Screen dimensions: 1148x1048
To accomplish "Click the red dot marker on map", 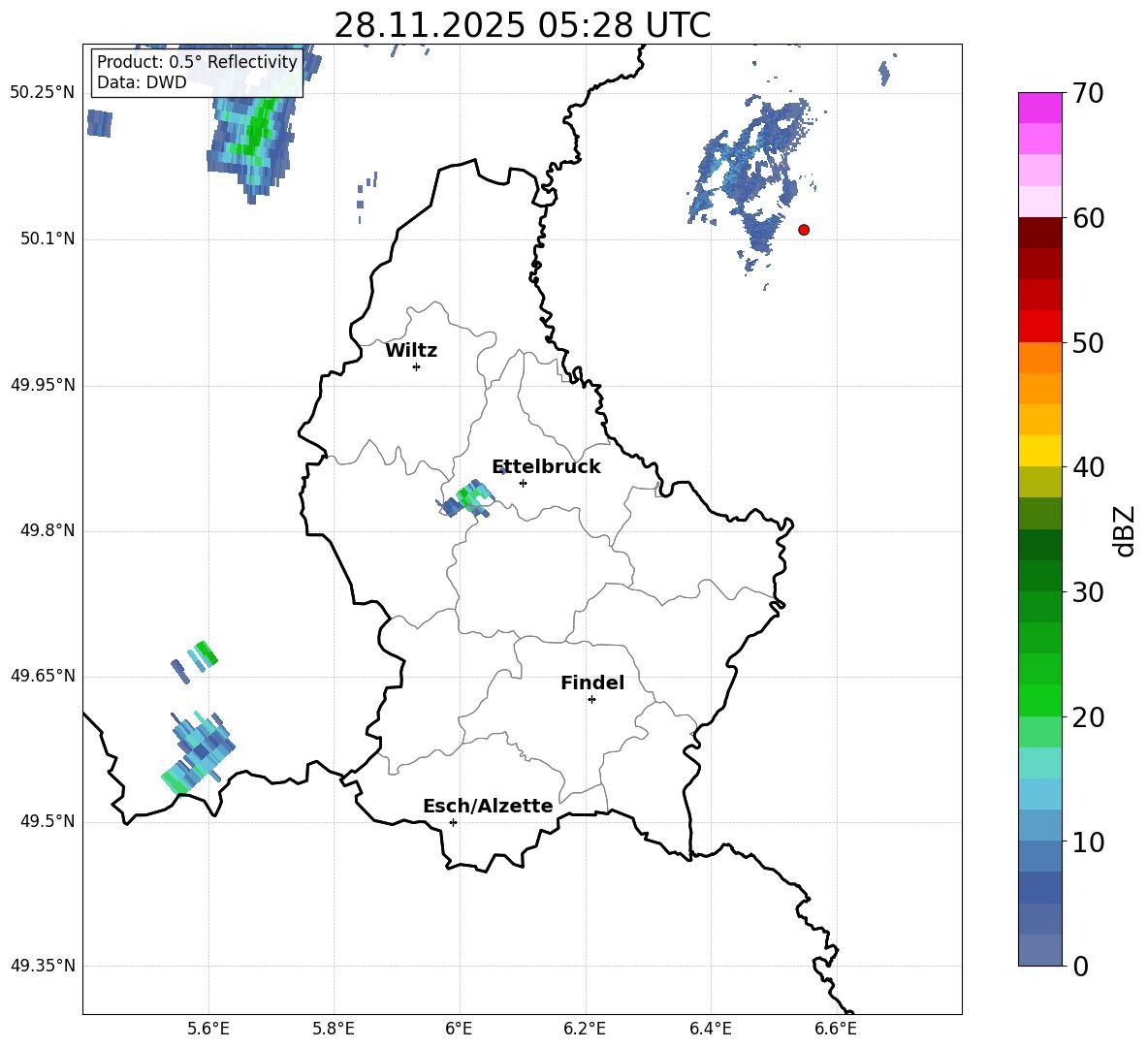I will coord(804,230).
